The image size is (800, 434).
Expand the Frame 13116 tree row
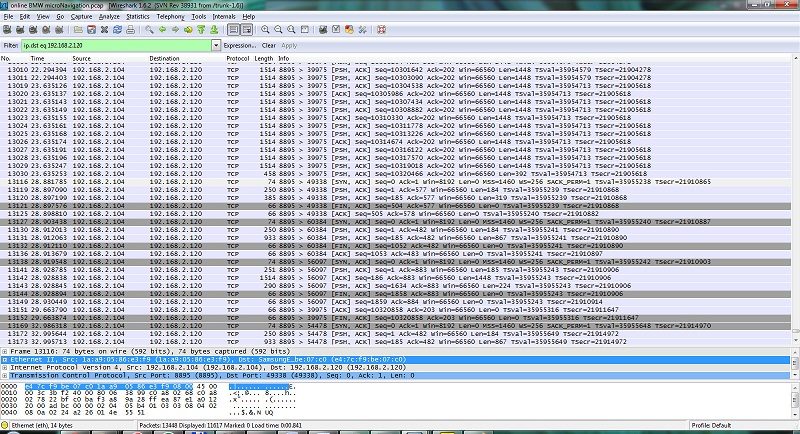5,351
